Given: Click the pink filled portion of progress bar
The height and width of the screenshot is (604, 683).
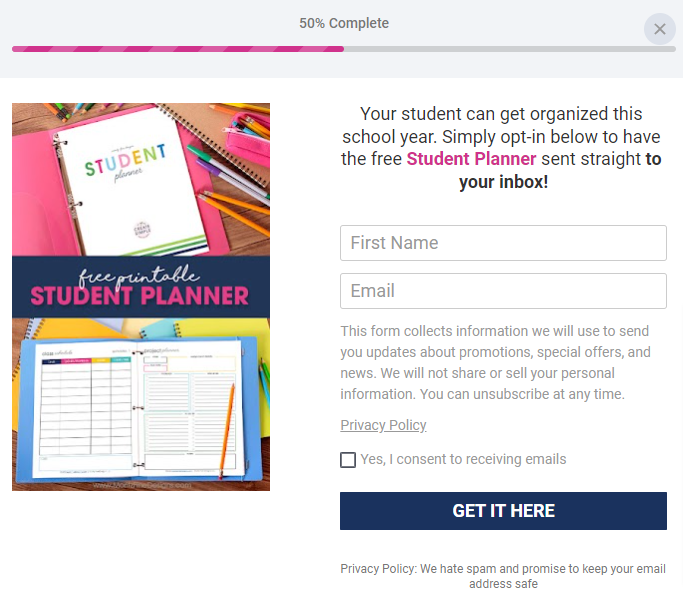Looking at the screenshot, I should point(178,49).
